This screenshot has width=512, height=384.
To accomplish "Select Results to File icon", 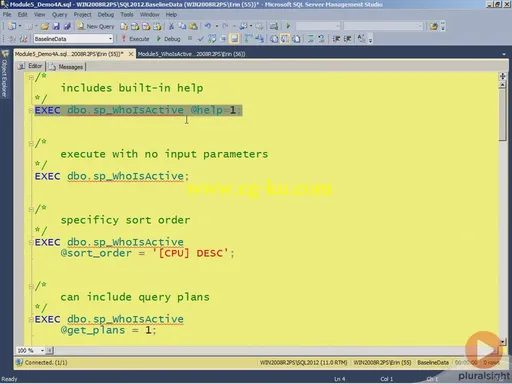I will pyautogui.click(x=296, y=39).
